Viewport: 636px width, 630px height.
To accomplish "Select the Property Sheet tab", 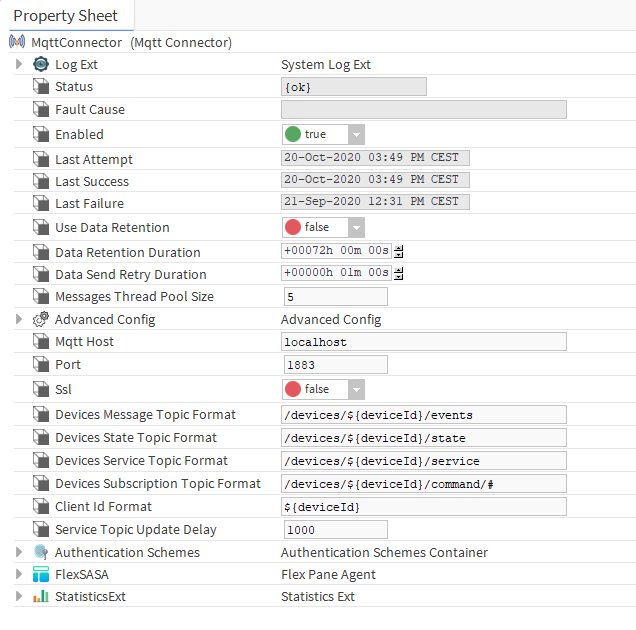I will point(66,16).
